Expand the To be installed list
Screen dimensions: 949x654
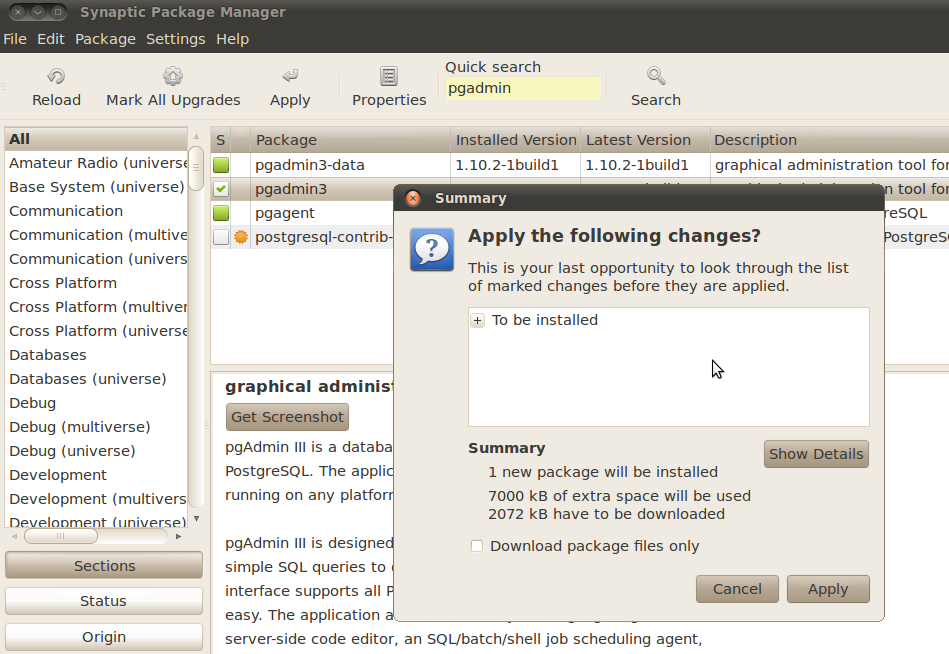[478, 321]
